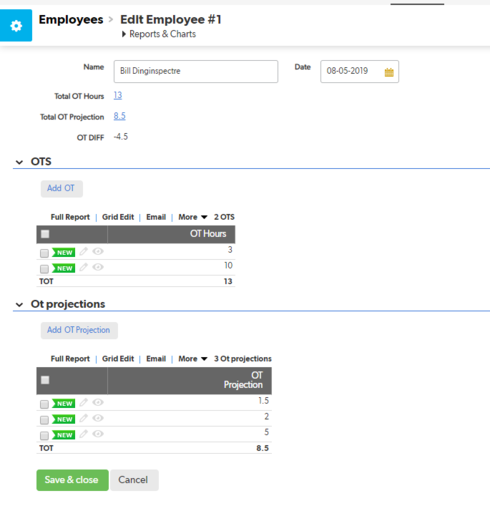Select all rows in the OT Hours table
490x506 pixels.
45,234
